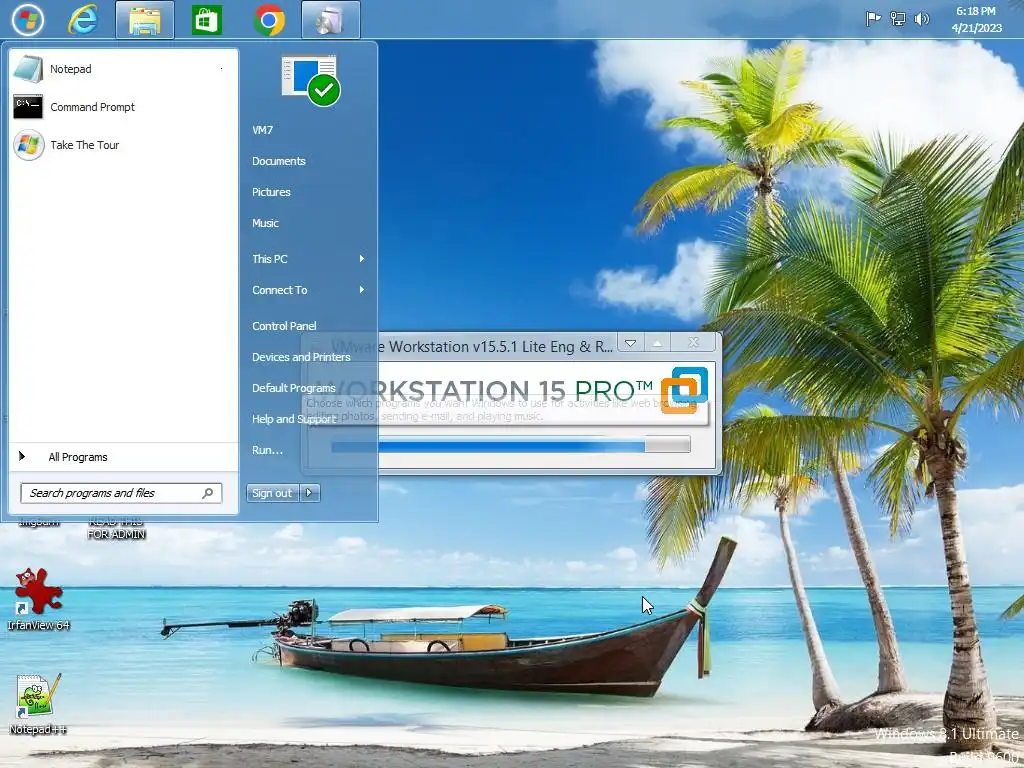The image size is (1024, 768).
Task: Click the user account picture
Action: 311,80
